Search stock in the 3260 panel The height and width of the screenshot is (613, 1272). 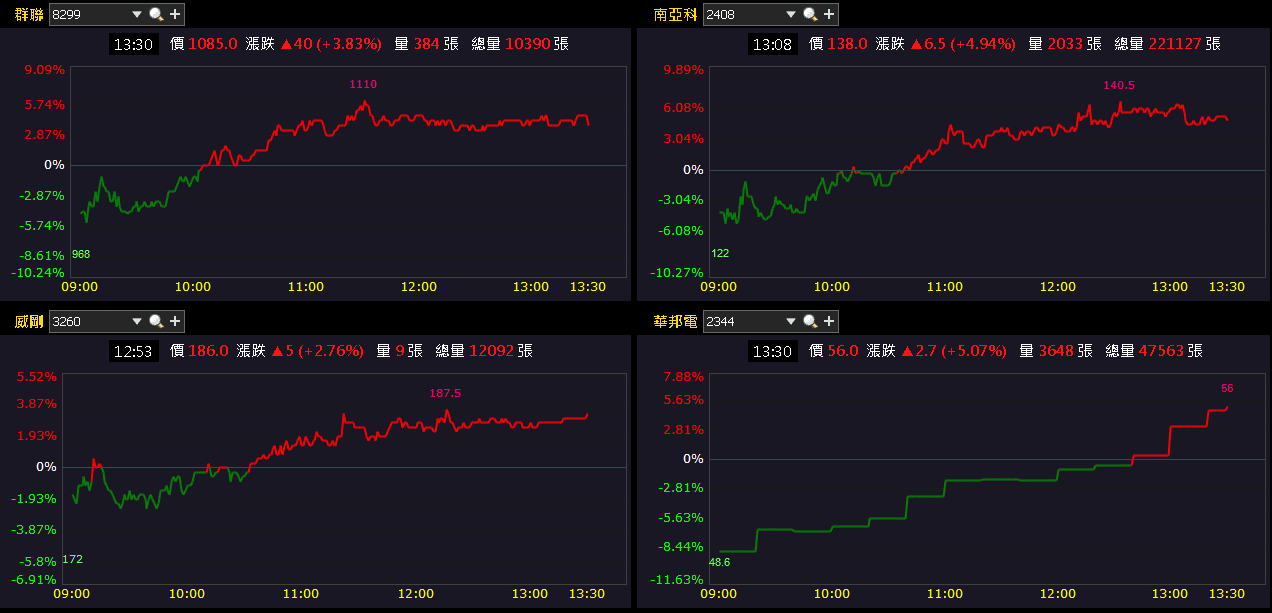coord(155,321)
